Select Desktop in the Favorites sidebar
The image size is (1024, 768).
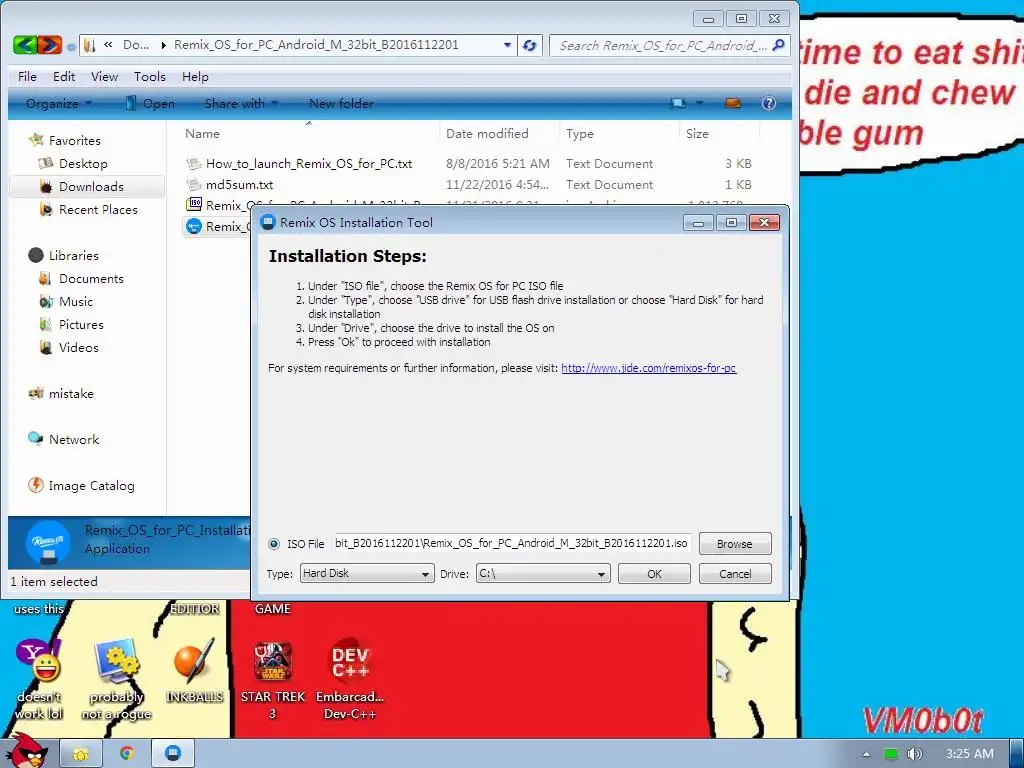click(83, 163)
